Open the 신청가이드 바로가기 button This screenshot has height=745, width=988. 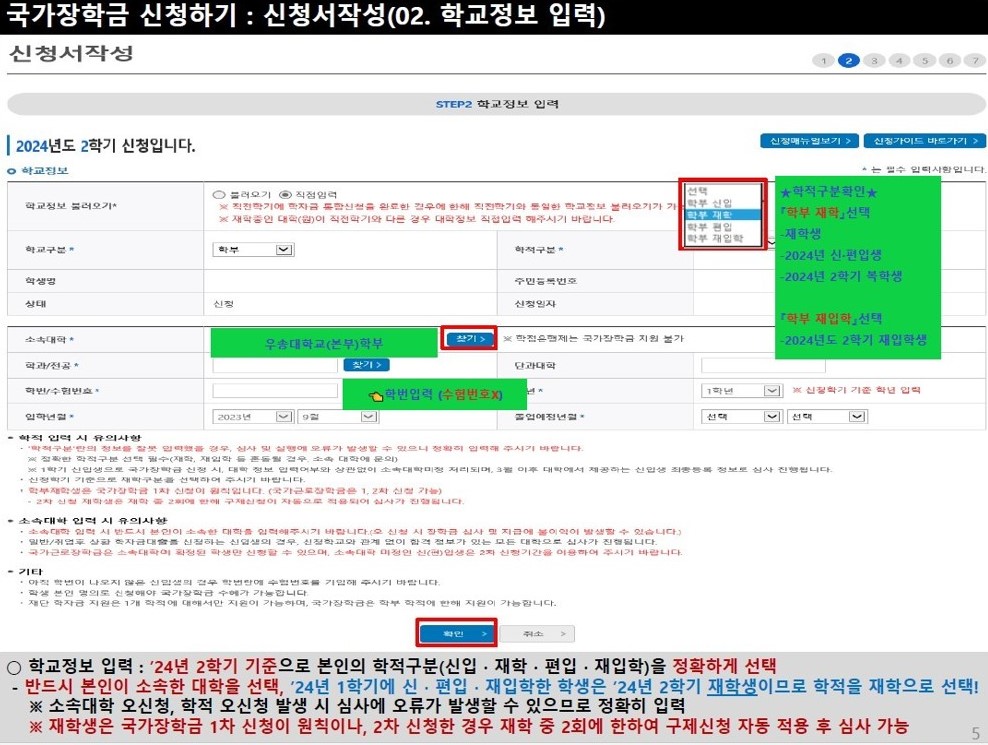click(924, 141)
